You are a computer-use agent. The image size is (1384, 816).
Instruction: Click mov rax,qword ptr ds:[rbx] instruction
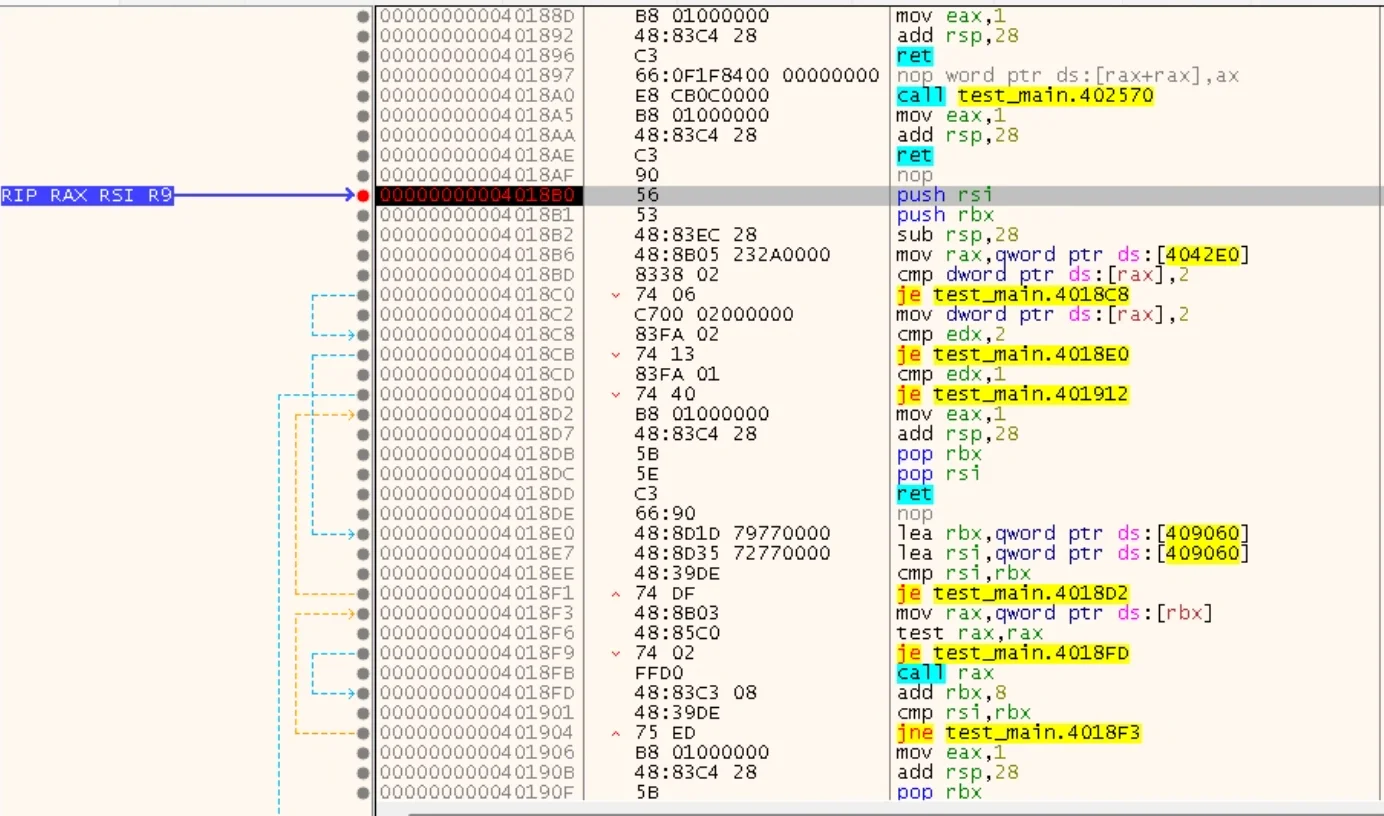(1054, 614)
